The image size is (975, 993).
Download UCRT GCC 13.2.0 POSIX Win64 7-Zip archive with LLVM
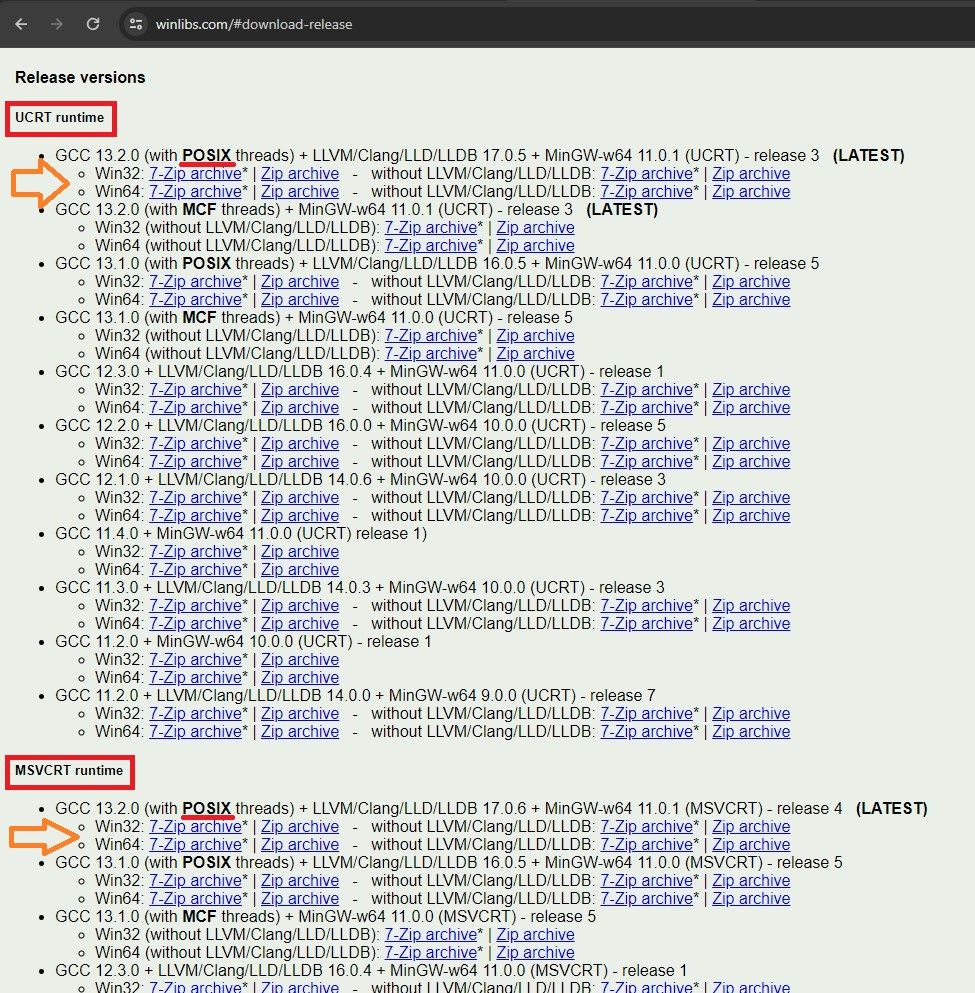pyautogui.click(x=196, y=191)
